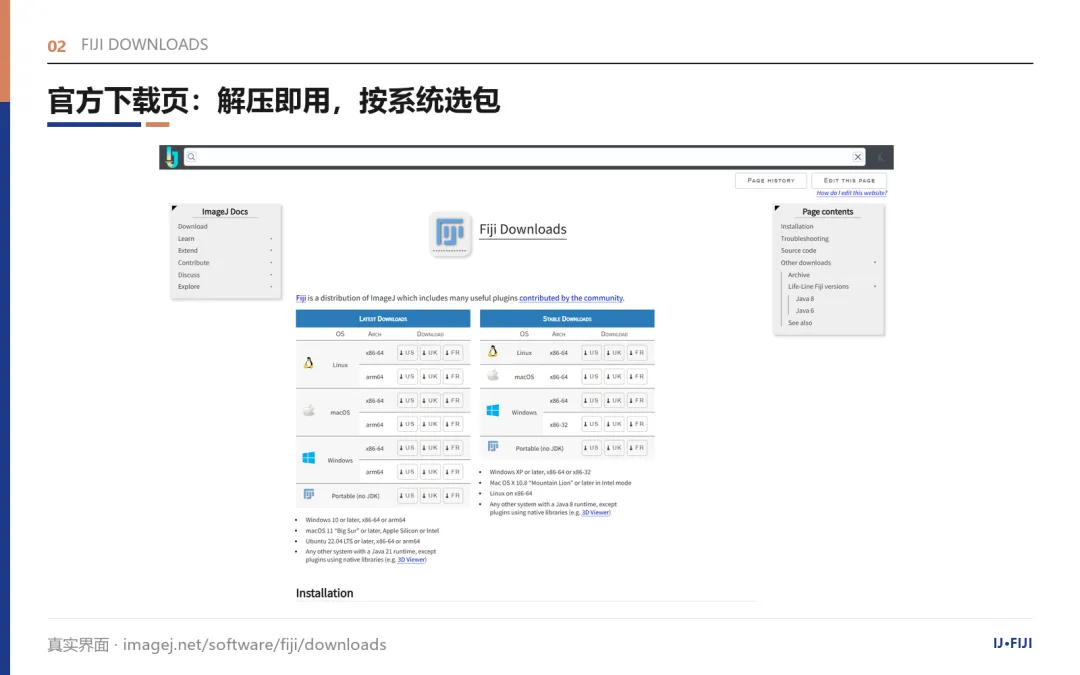Click the Installation section heading
The width and height of the screenshot is (1080, 675).
pos(324,593)
